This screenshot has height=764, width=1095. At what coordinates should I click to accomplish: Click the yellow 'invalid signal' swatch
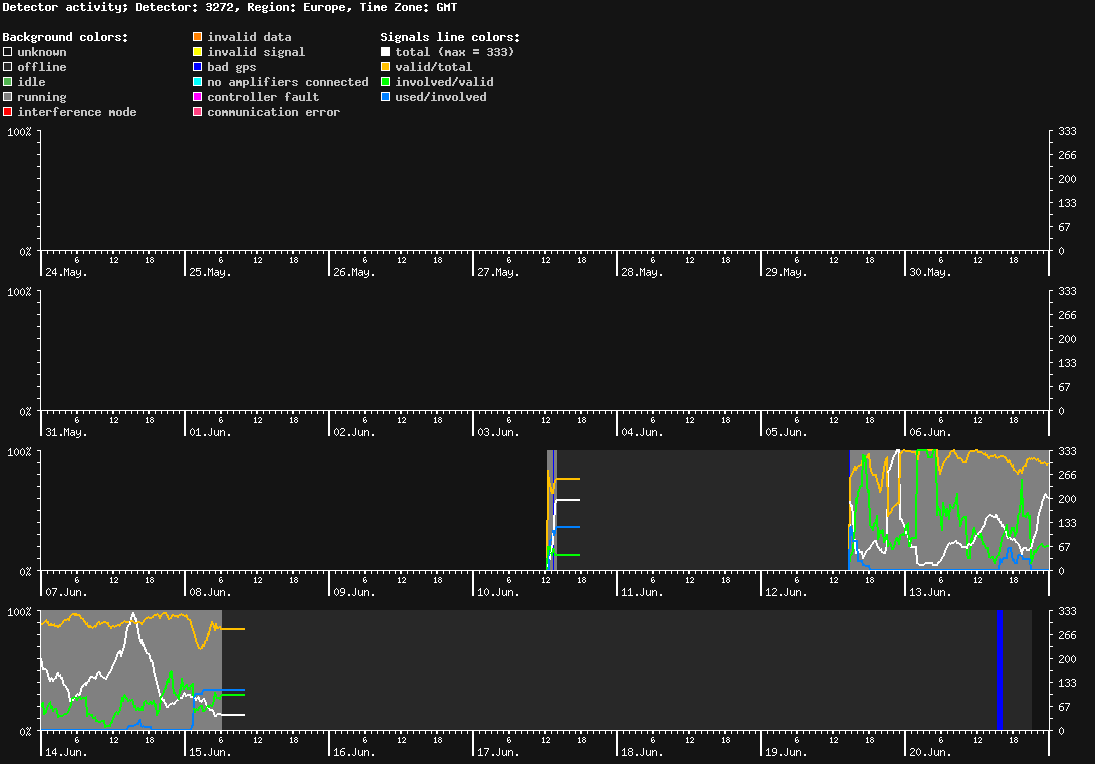pyautogui.click(x=198, y=52)
